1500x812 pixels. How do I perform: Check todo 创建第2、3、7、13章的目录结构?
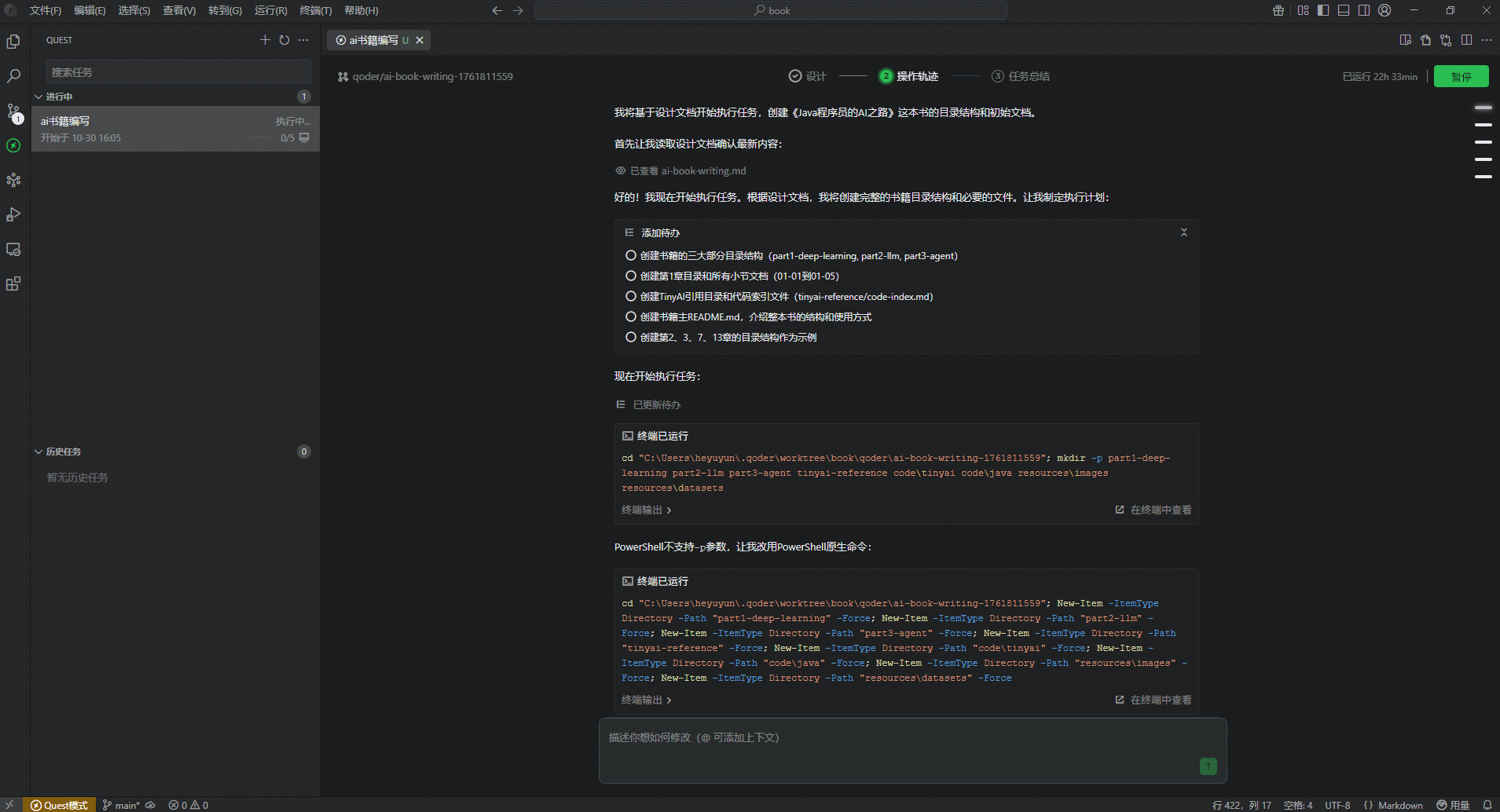pyautogui.click(x=630, y=337)
